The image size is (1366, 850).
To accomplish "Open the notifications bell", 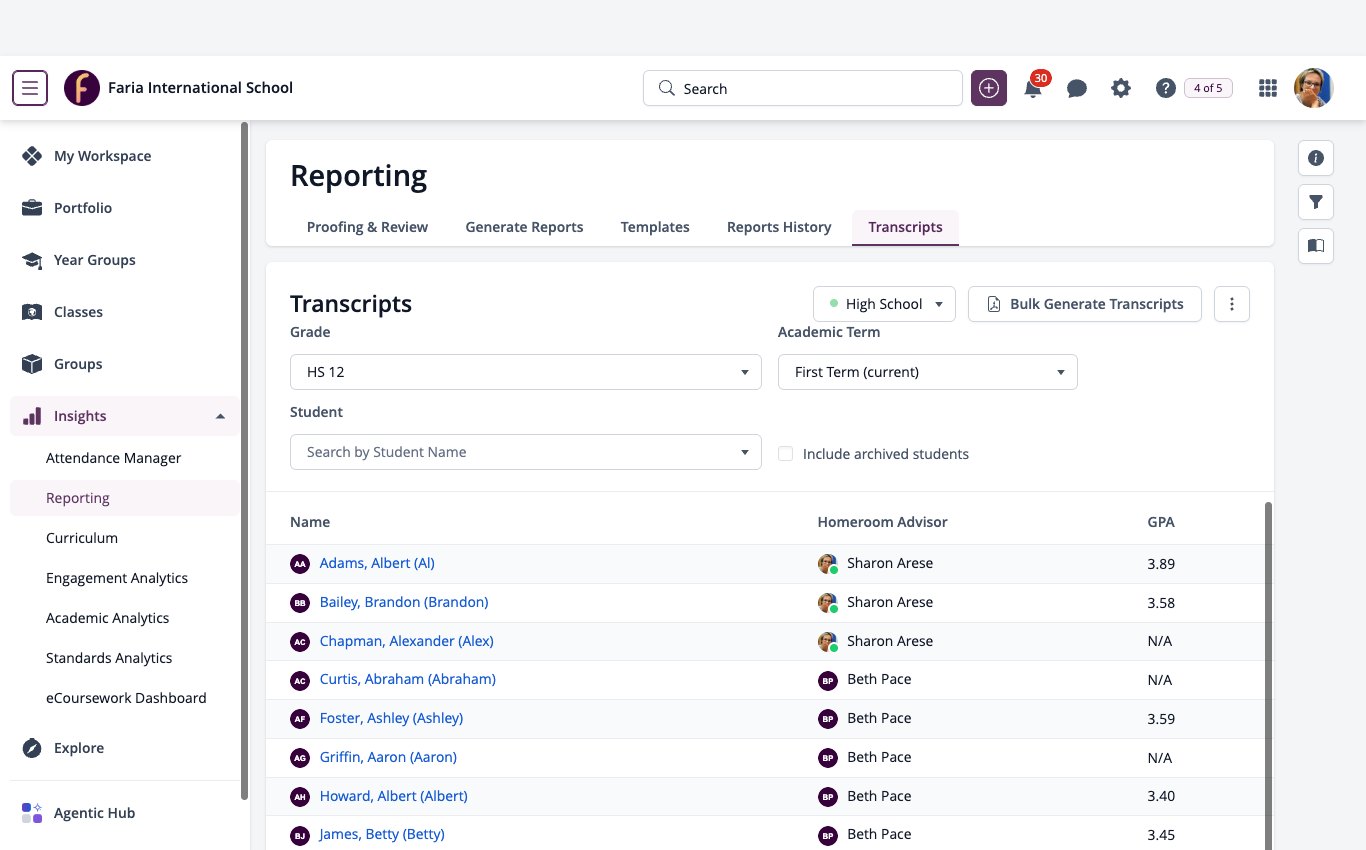I will [x=1033, y=88].
